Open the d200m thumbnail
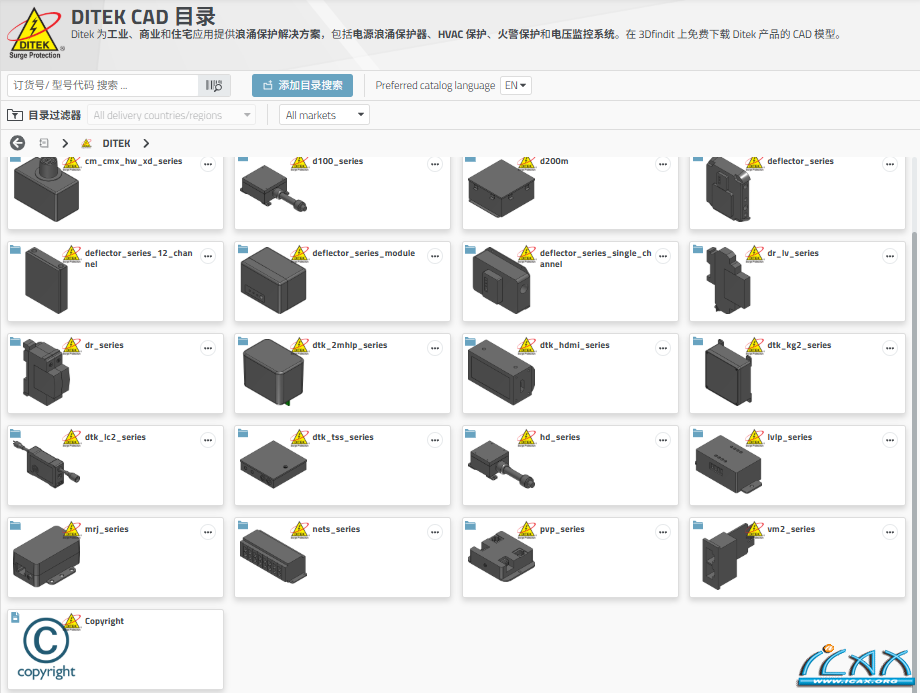Screen dimensions: 920x693 click(502, 188)
